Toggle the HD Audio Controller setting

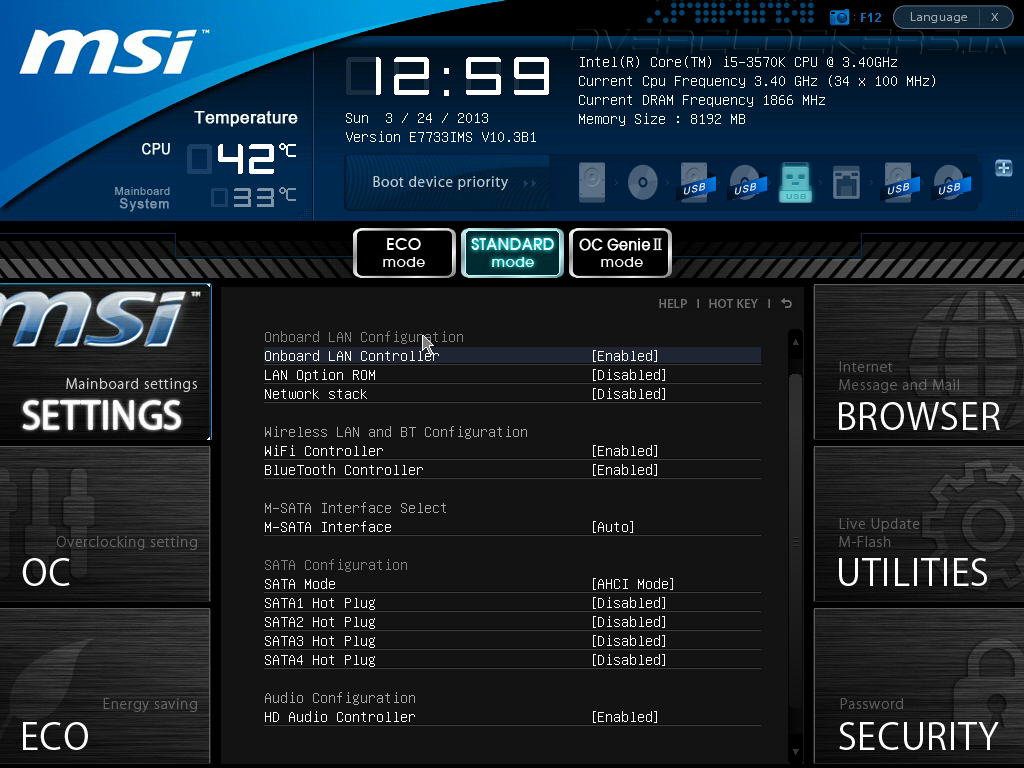[x=512, y=717]
